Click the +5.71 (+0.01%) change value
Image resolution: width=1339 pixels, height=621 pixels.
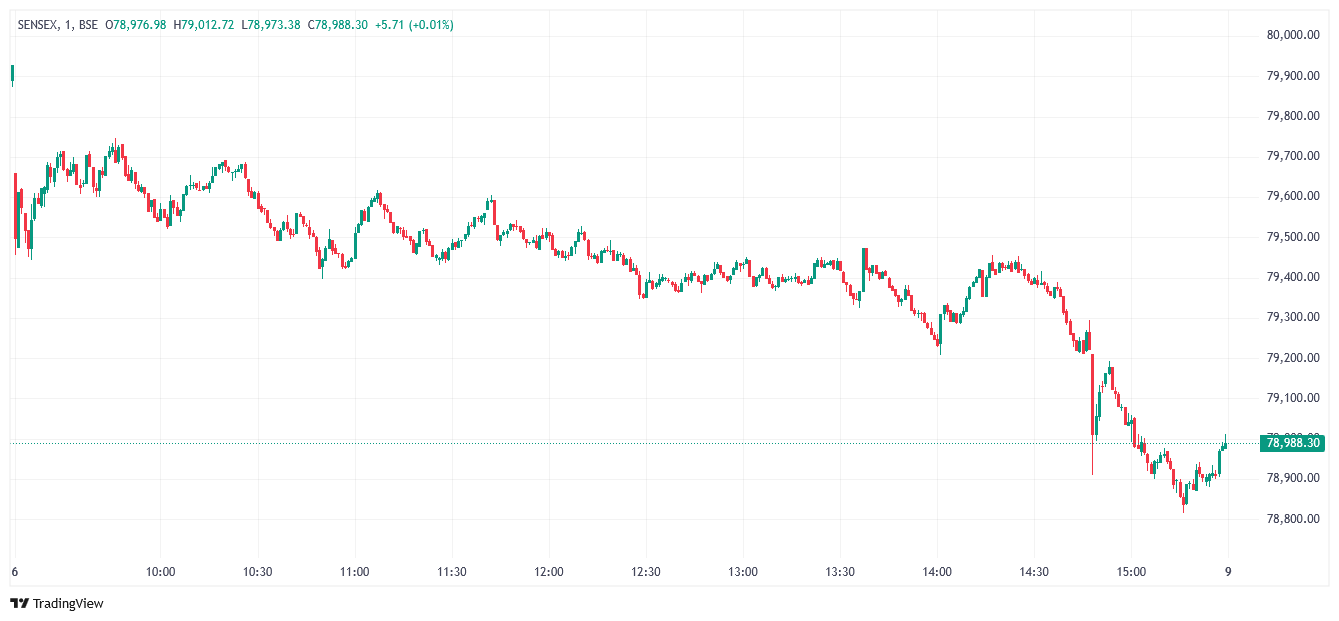[414, 24]
